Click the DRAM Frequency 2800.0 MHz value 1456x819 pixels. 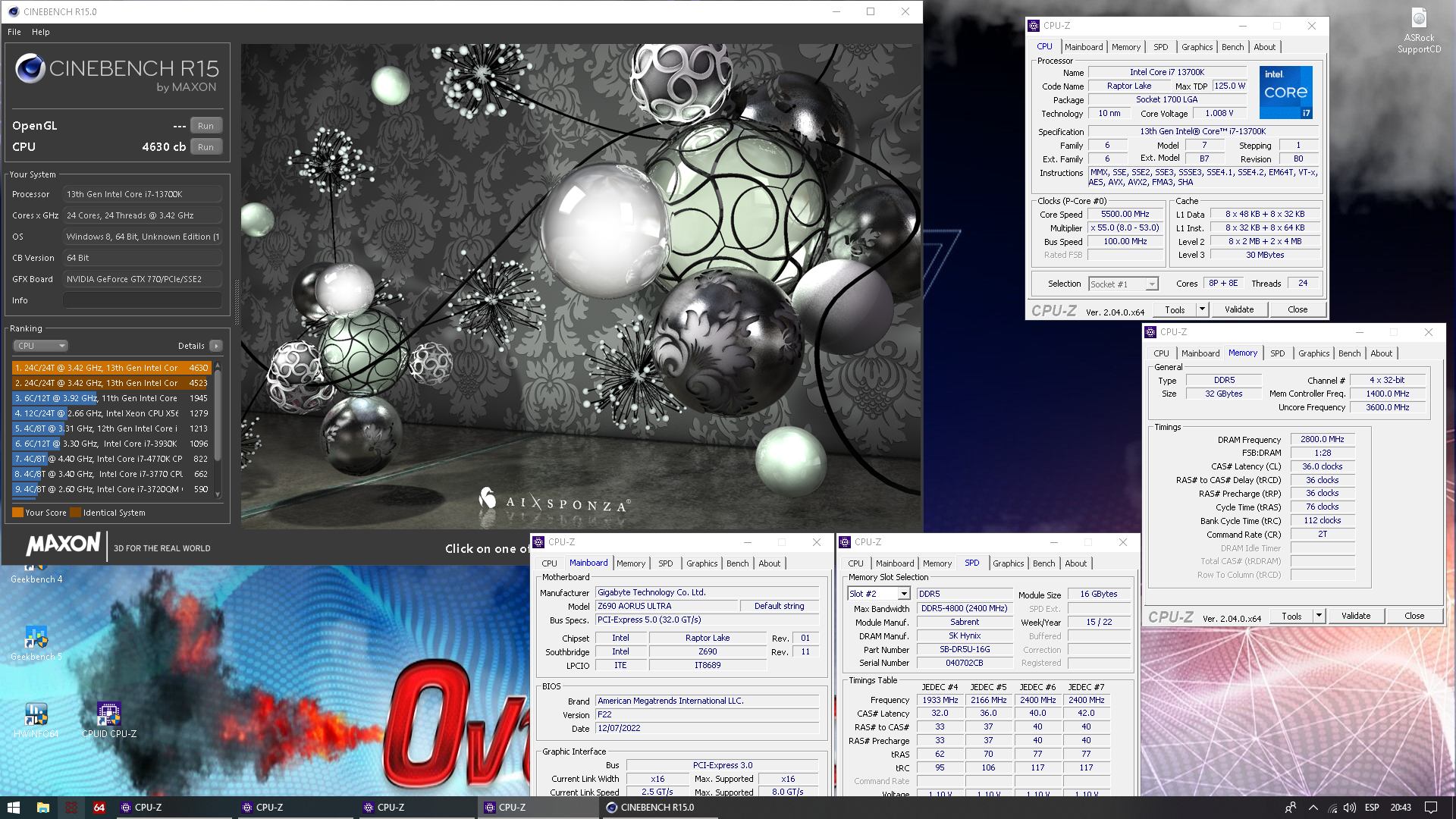pyautogui.click(x=1322, y=439)
